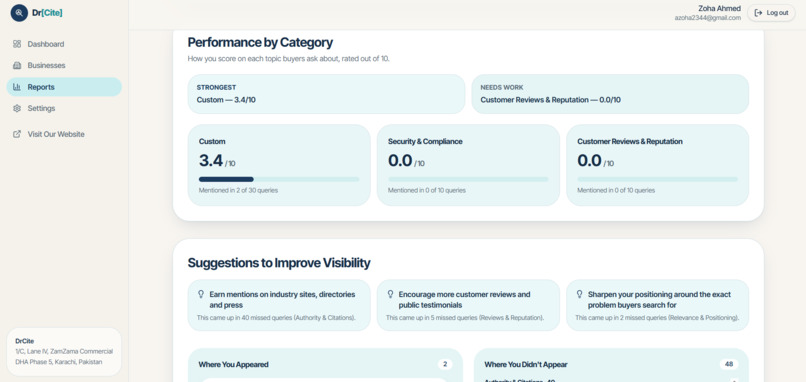Open the Custom 3.4/10 category card
Image resolution: width=806 pixels, height=382 pixels.
(279, 165)
